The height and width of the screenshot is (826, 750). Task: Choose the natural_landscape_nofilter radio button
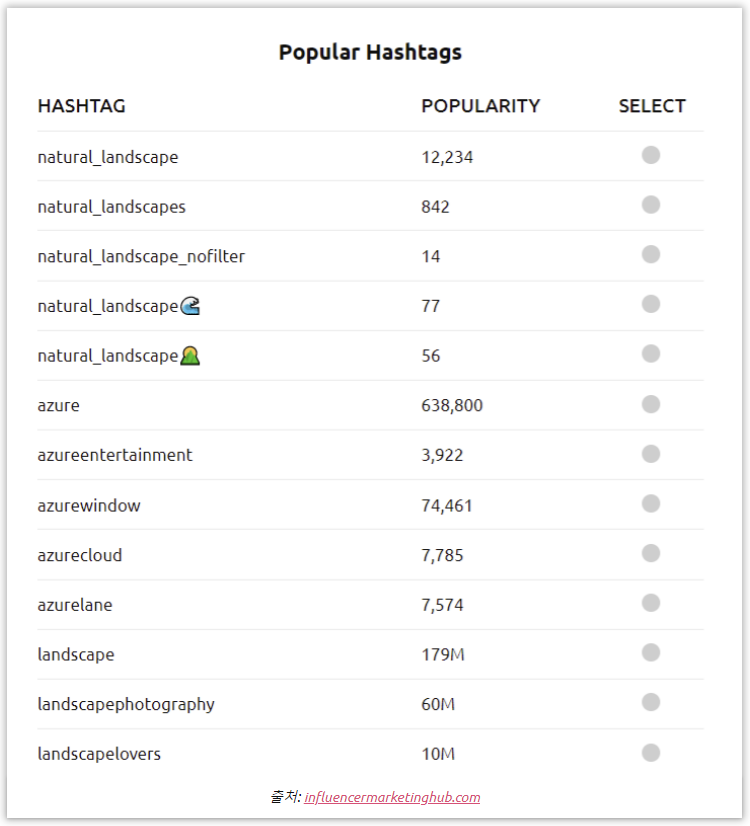pyautogui.click(x=651, y=254)
